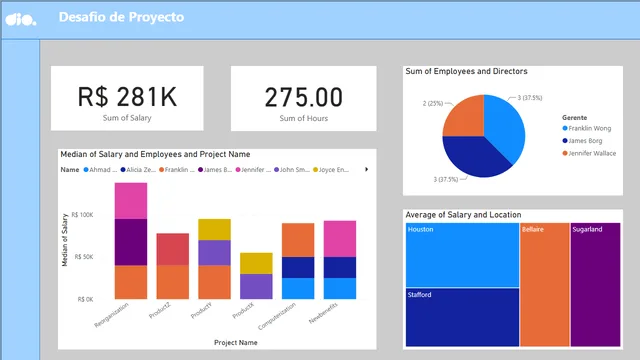This screenshot has width=640, height=360.
Task: Choose Franklin Wong in the Gerente legend
Action: [587, 128]
